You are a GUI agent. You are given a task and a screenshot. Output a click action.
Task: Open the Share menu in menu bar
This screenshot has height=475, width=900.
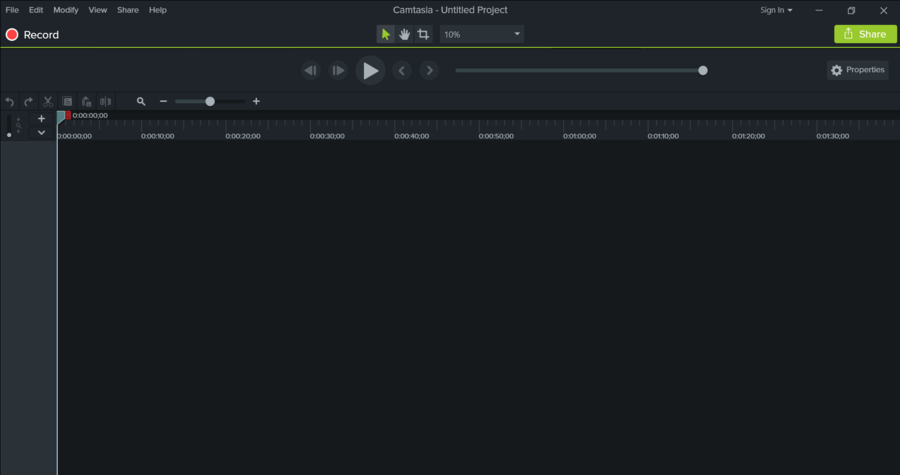[128, 10]
